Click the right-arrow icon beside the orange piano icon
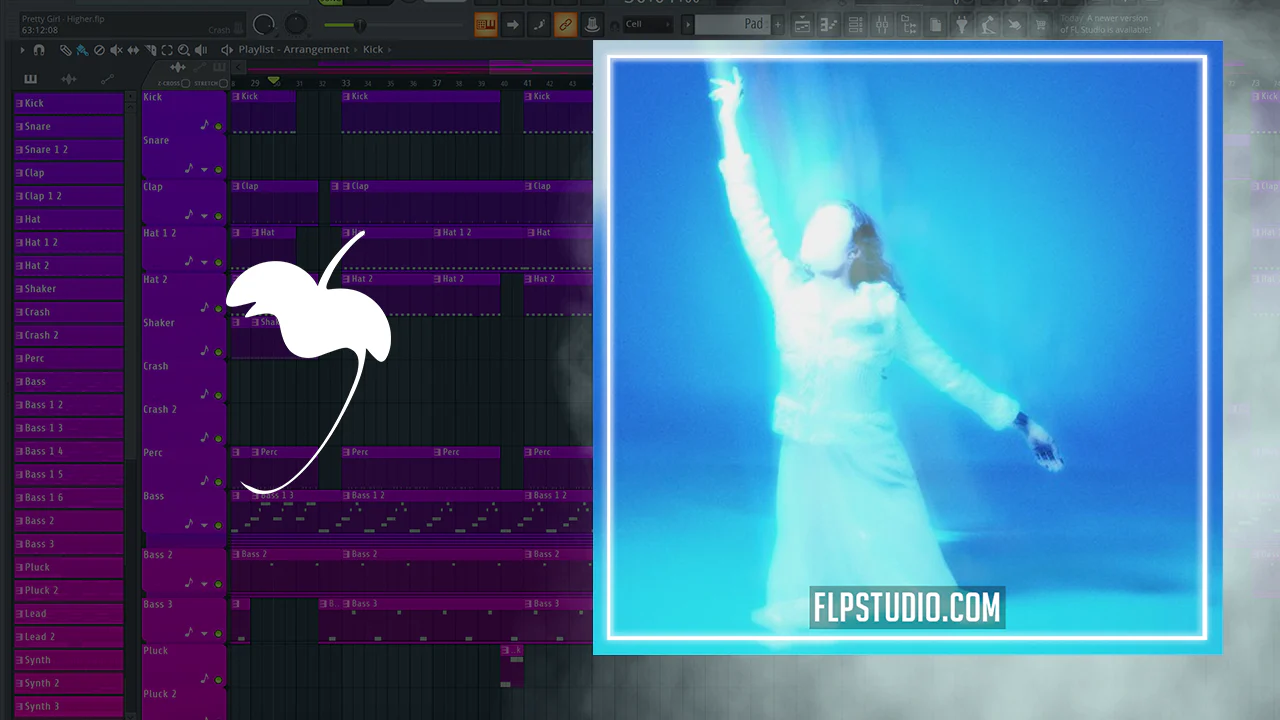Image resolution: width=1280 pixels, height=720 pixels. pos(512,24)
